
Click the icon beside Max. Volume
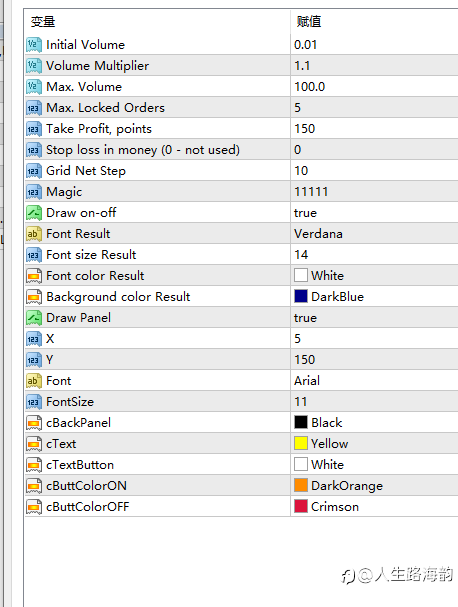pyautogui.click(x=34, y=86)
